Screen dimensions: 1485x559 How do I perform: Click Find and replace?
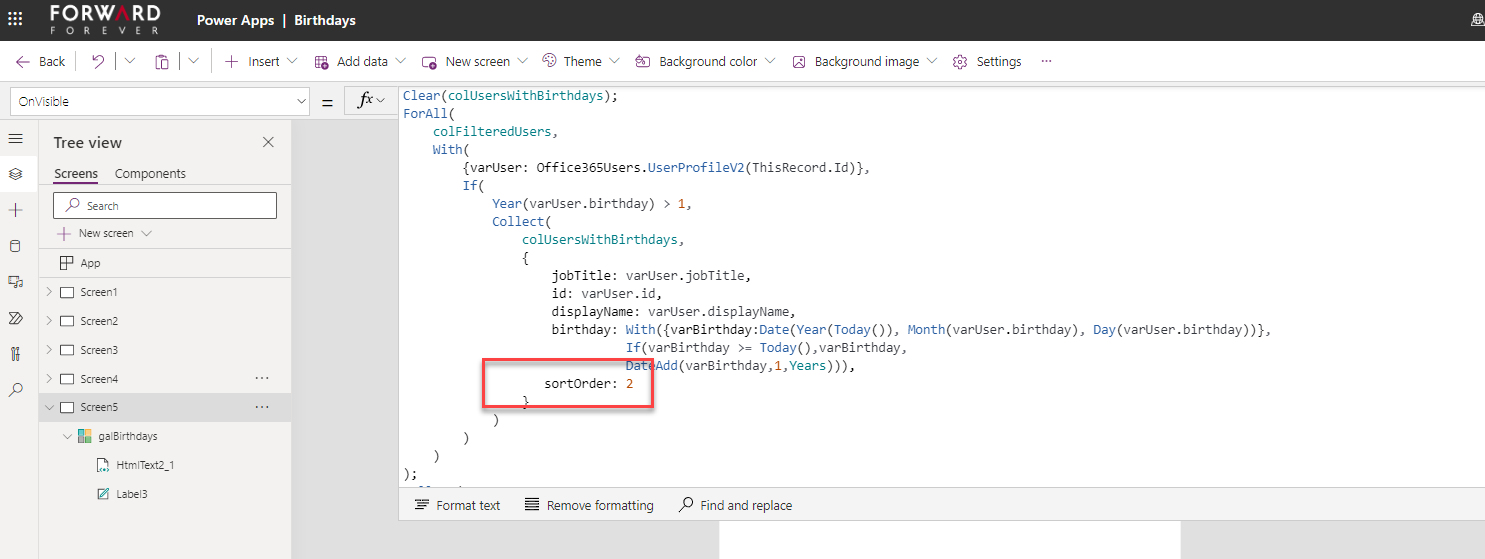tap(735, 505)
